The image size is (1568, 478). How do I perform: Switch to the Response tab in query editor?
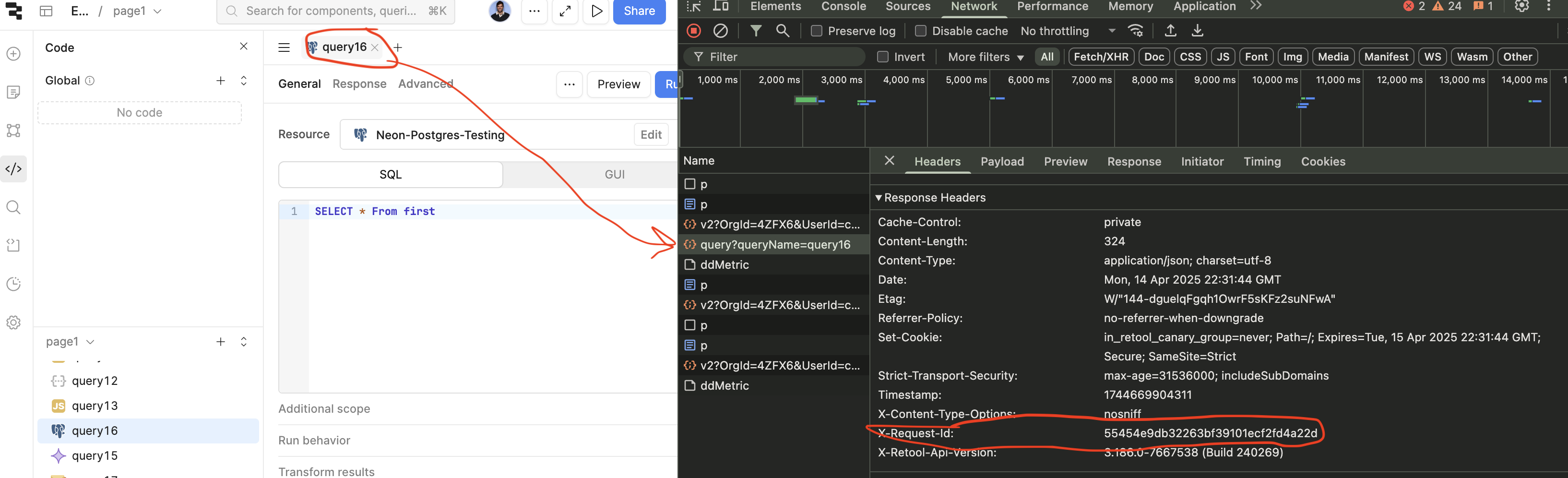pos(359,84)
